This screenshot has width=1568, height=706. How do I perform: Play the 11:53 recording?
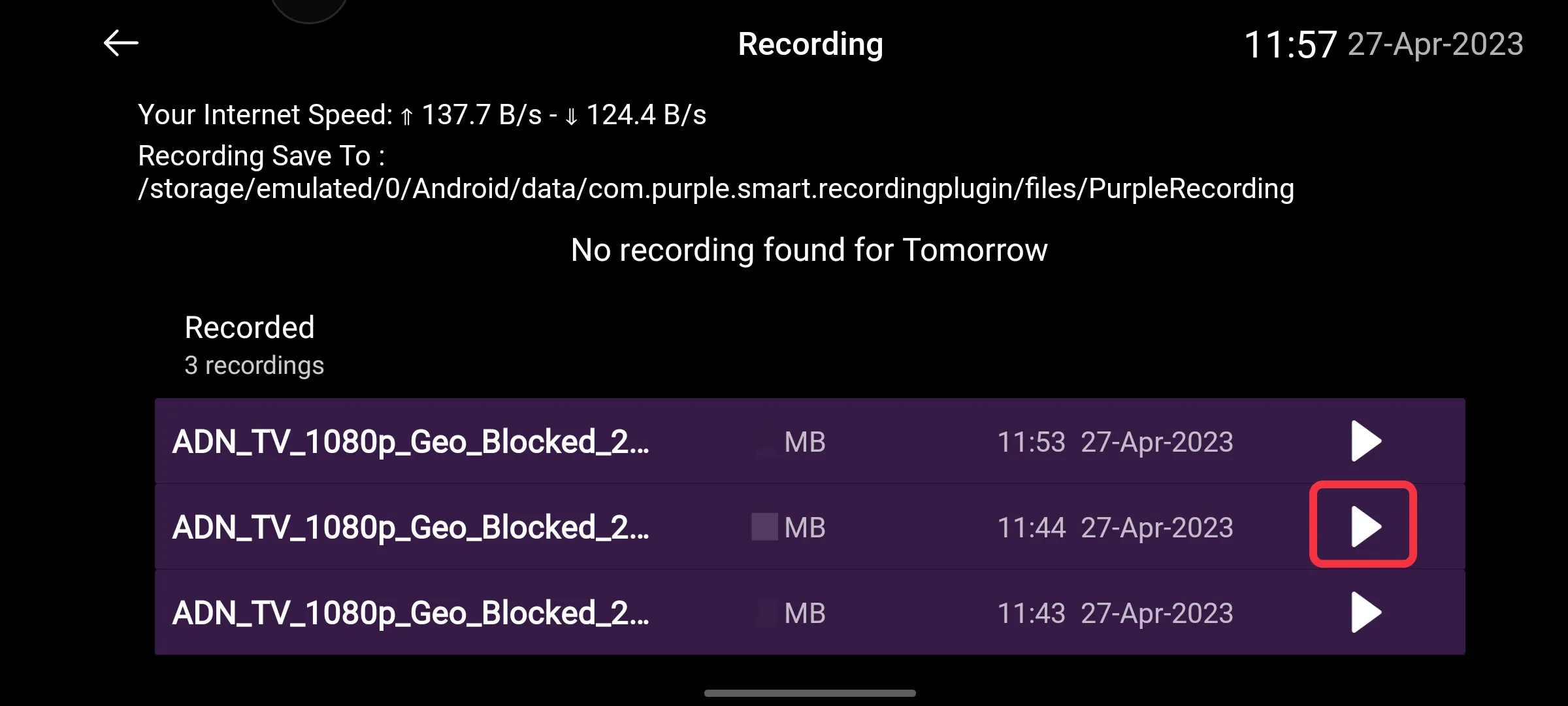point(1365,441)
